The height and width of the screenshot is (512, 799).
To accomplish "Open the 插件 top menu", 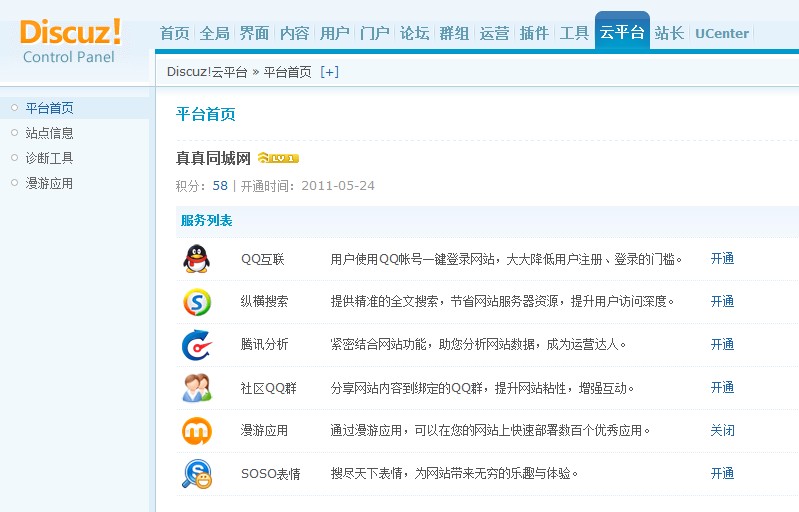I will (x=534, y=34).
